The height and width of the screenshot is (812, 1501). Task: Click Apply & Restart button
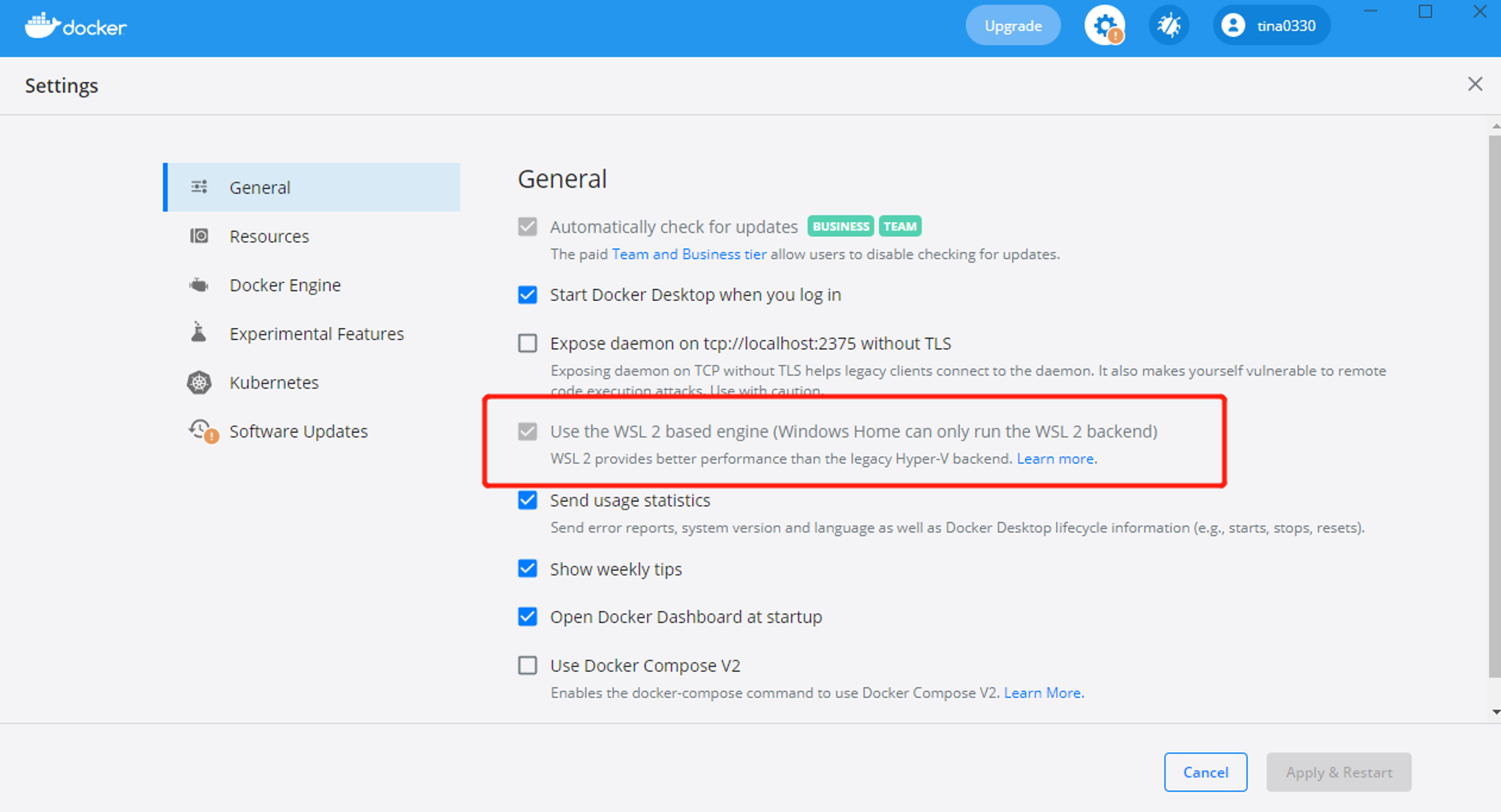pos(1339,772)
